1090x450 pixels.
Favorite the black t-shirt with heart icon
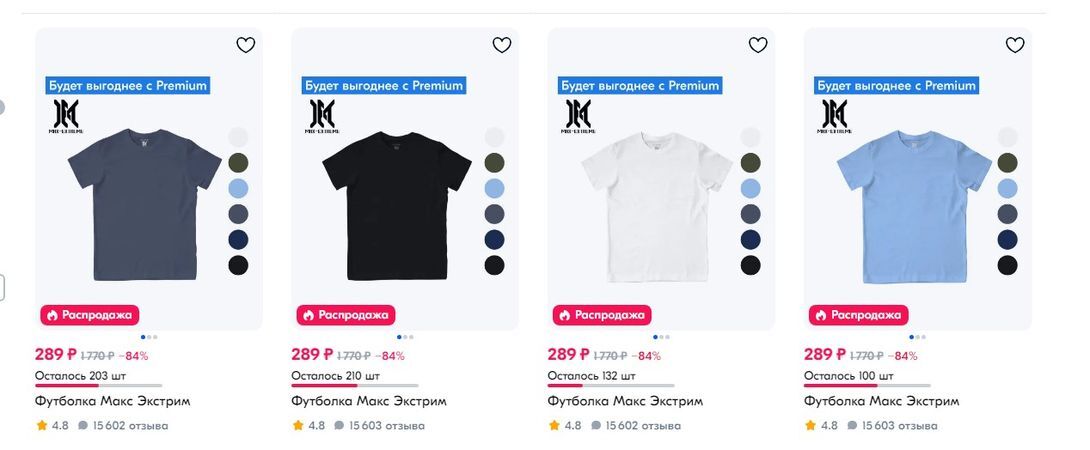pyautogui.click(x=502, y=45)
